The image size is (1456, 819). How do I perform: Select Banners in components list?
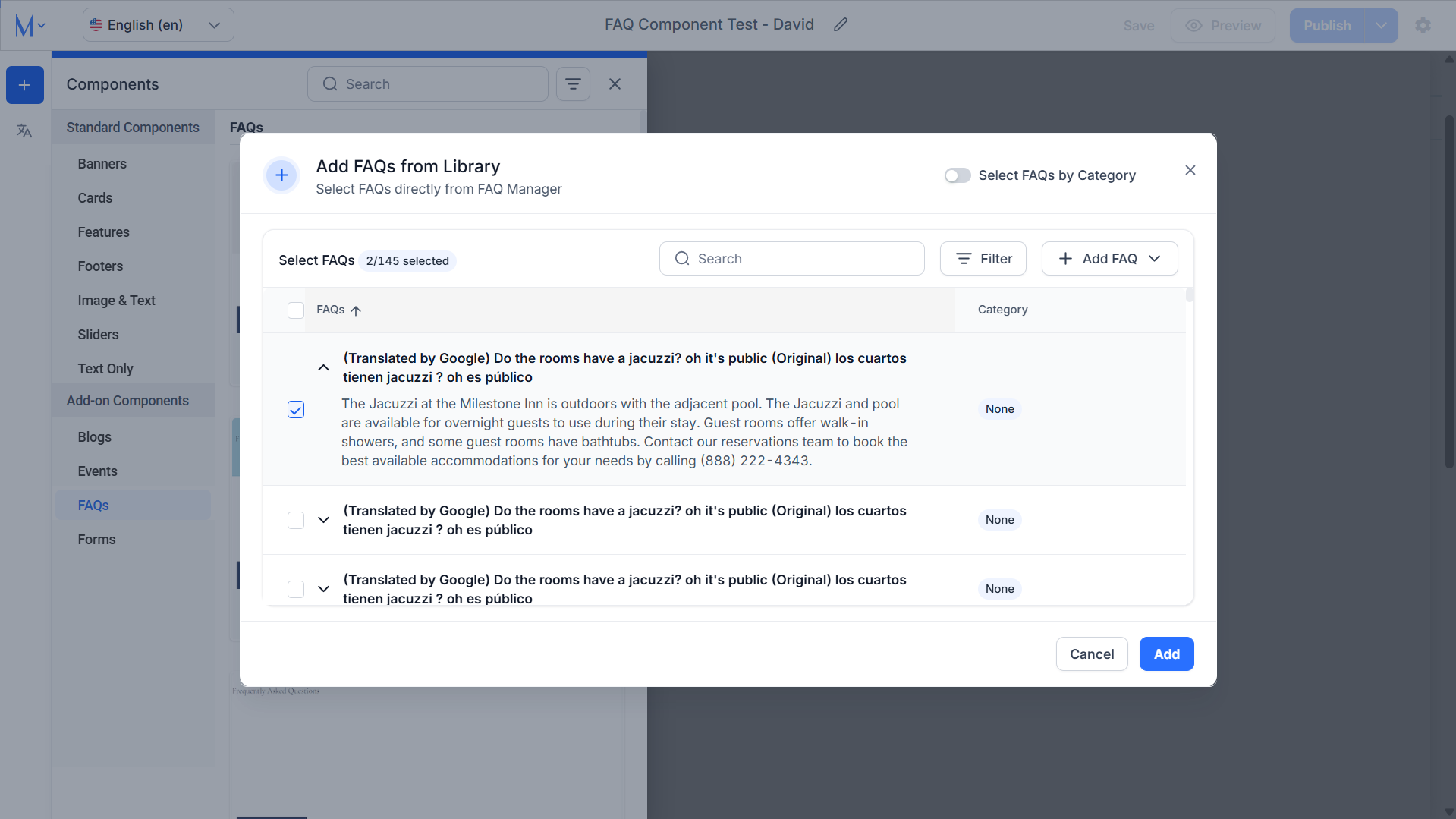point(102,164)
